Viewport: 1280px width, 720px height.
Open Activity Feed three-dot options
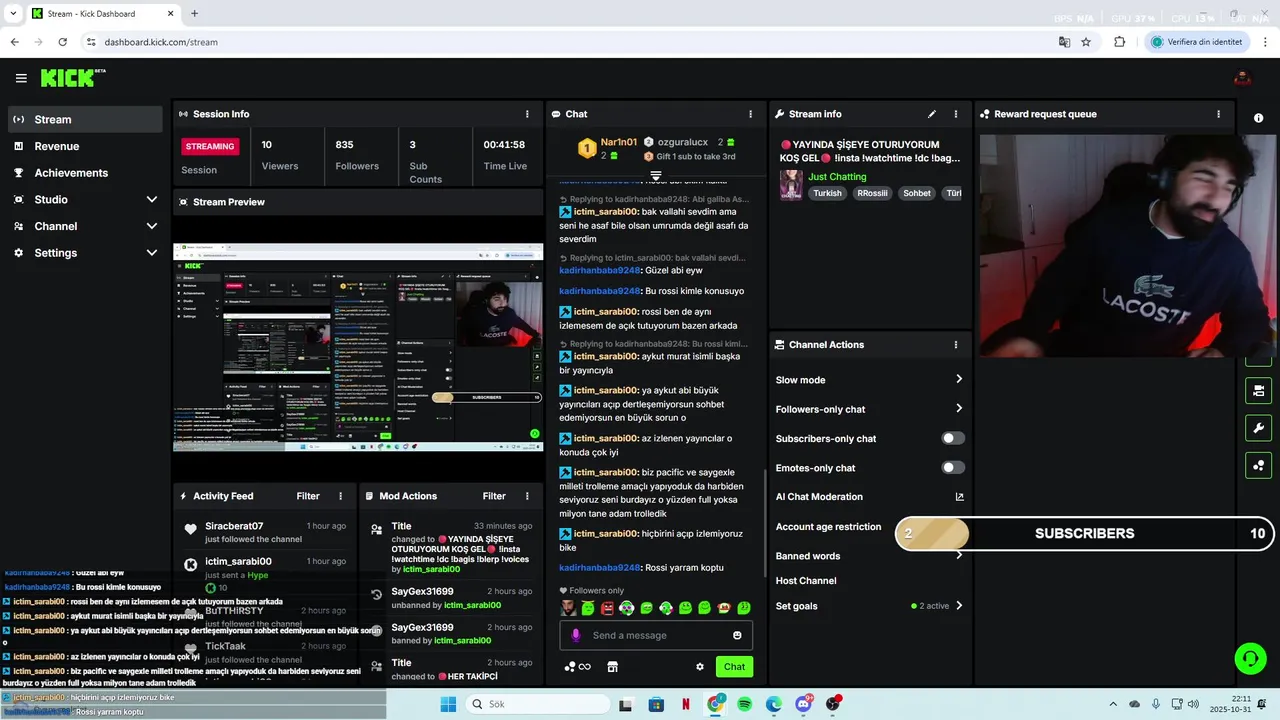pos(340,496)
